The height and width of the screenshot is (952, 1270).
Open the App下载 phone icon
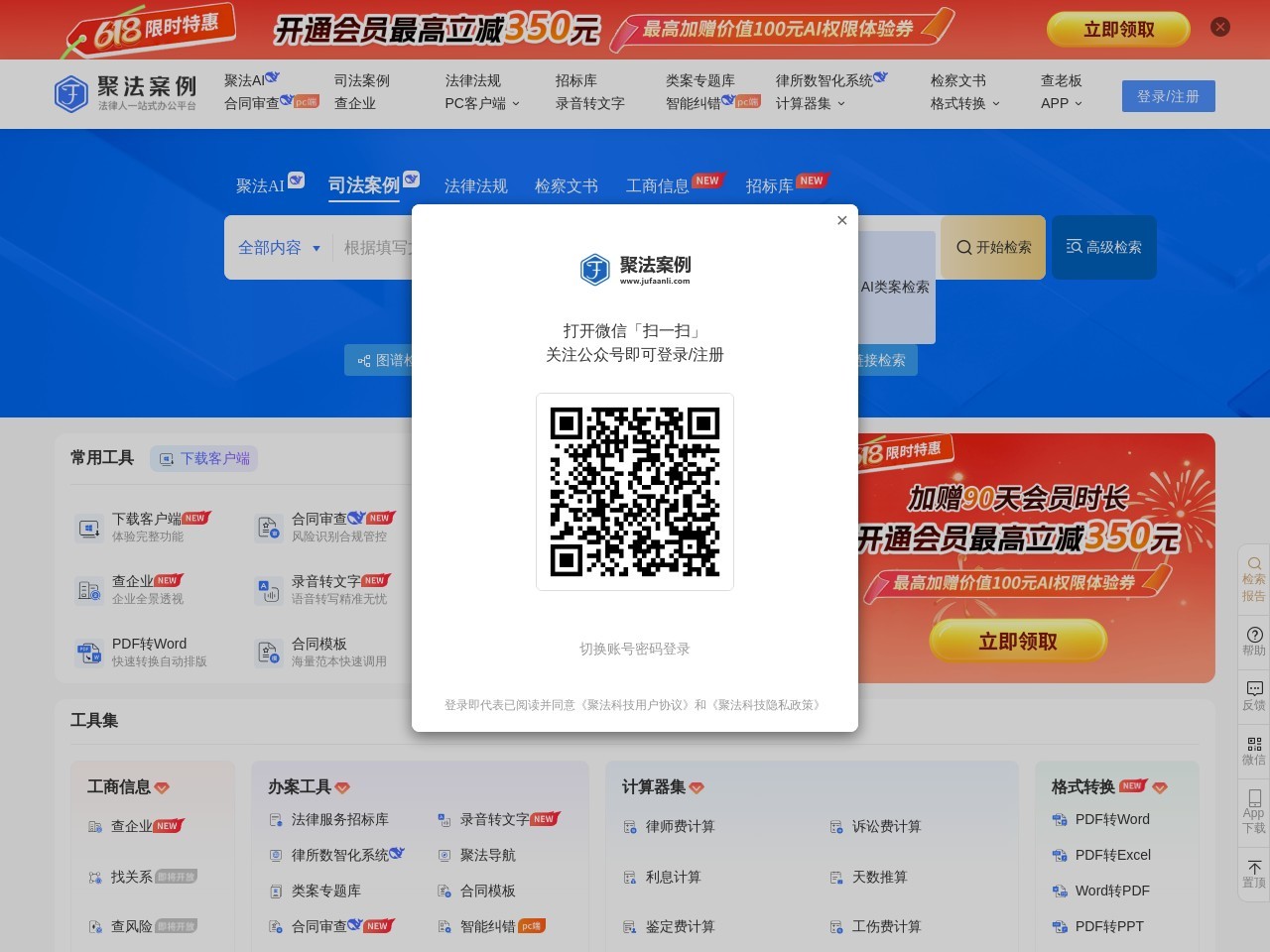click(1254, 797)
